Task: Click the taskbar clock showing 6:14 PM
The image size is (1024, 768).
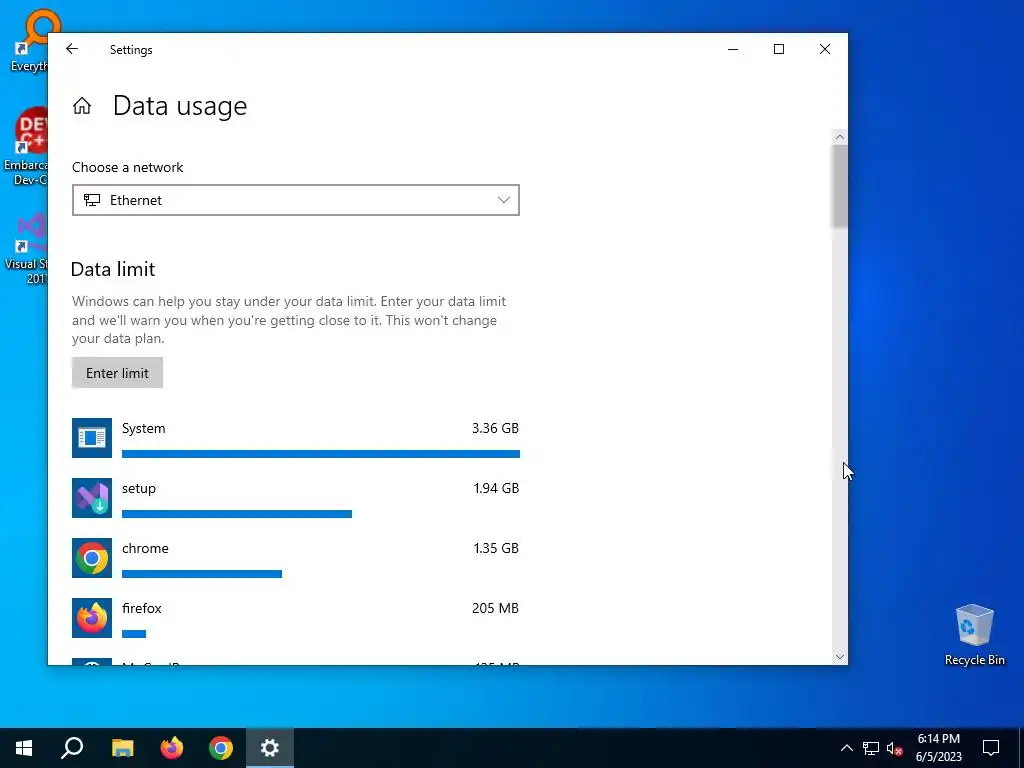Action: [938, 748]
